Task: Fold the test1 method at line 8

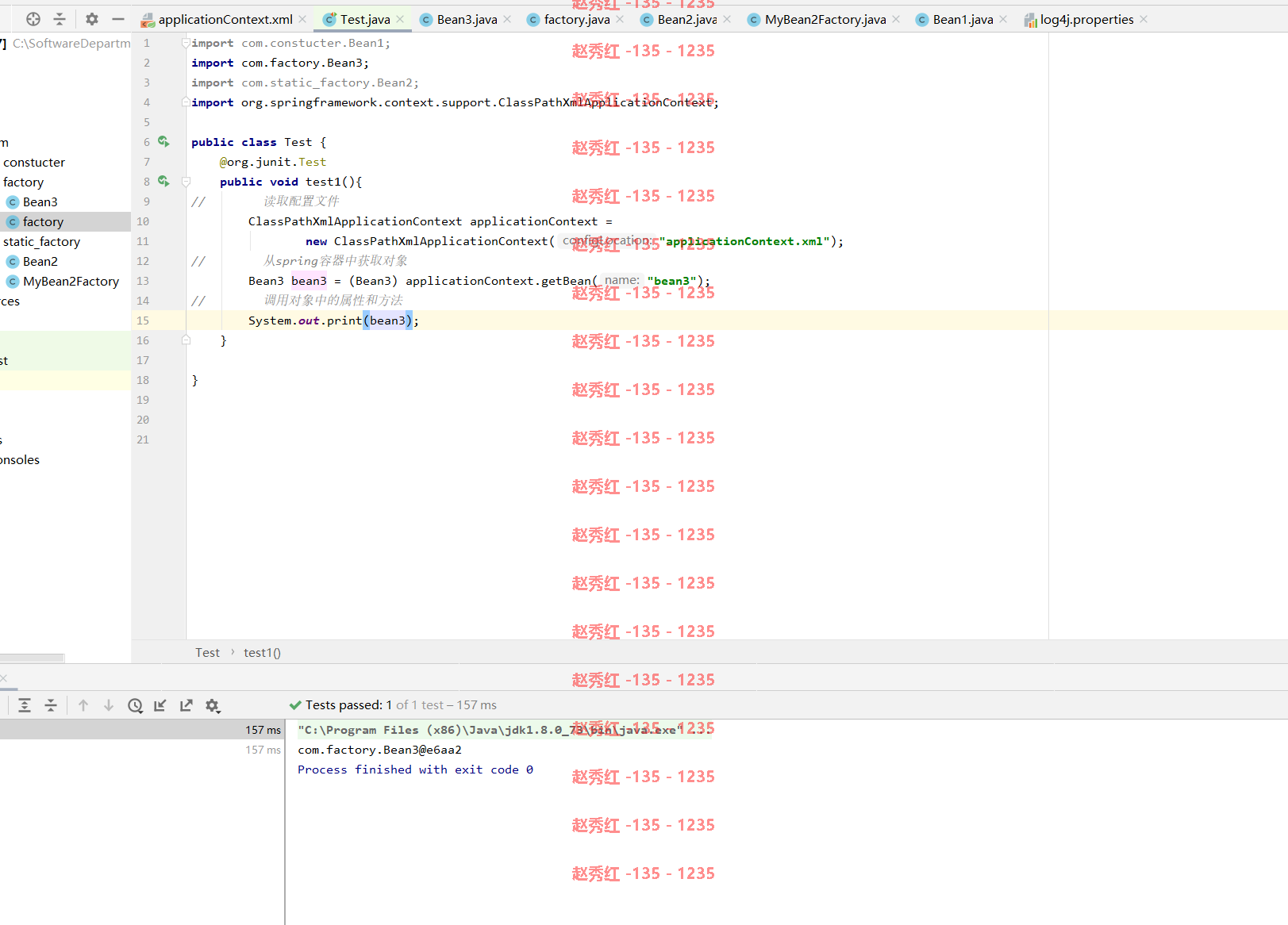Action: 186,182
